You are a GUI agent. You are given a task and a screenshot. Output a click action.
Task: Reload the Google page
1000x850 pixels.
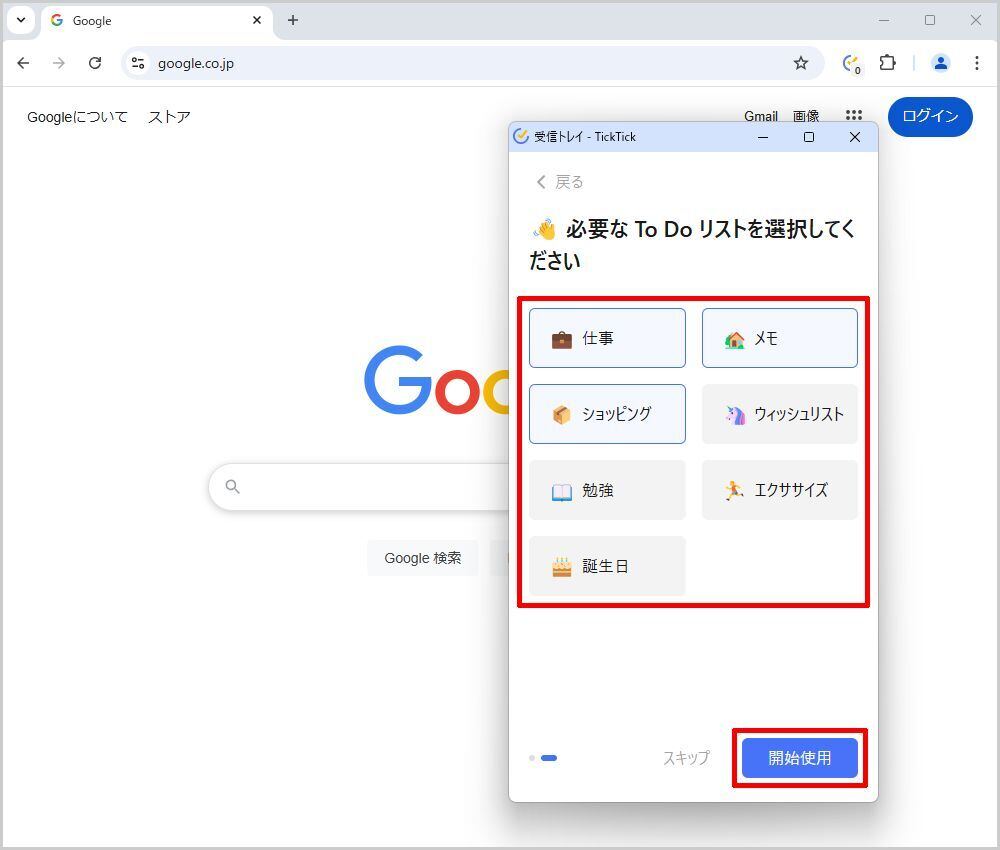tap(95, 63)
